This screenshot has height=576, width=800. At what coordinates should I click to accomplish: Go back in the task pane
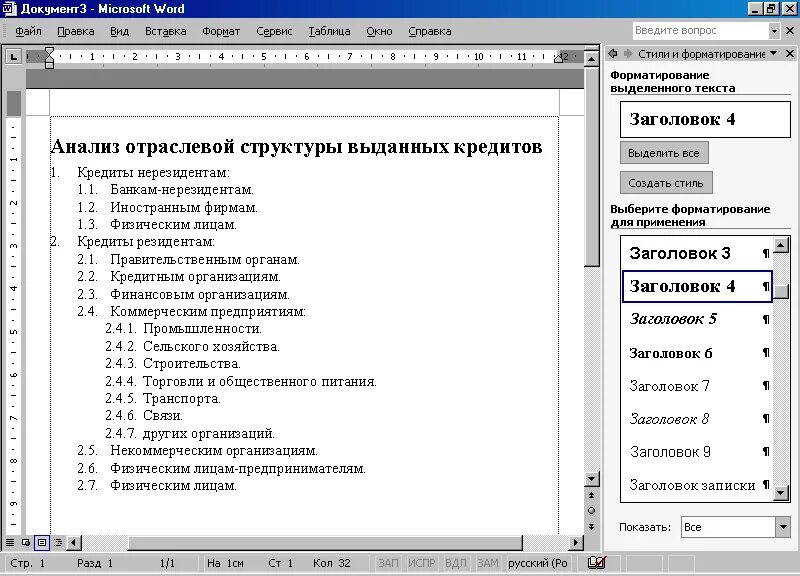(x=613, y=53)
